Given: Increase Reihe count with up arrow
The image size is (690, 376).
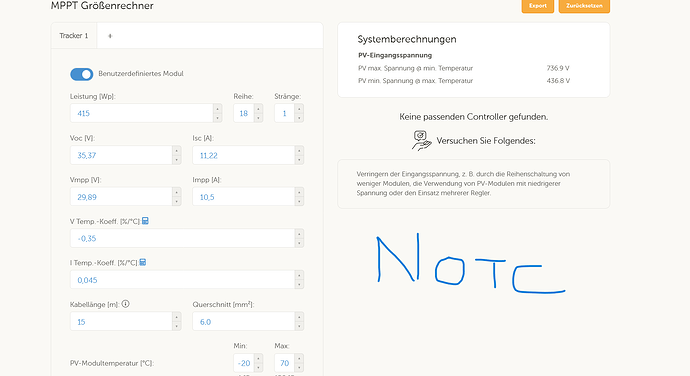Looking at the screenshot, I should (258, 109).
